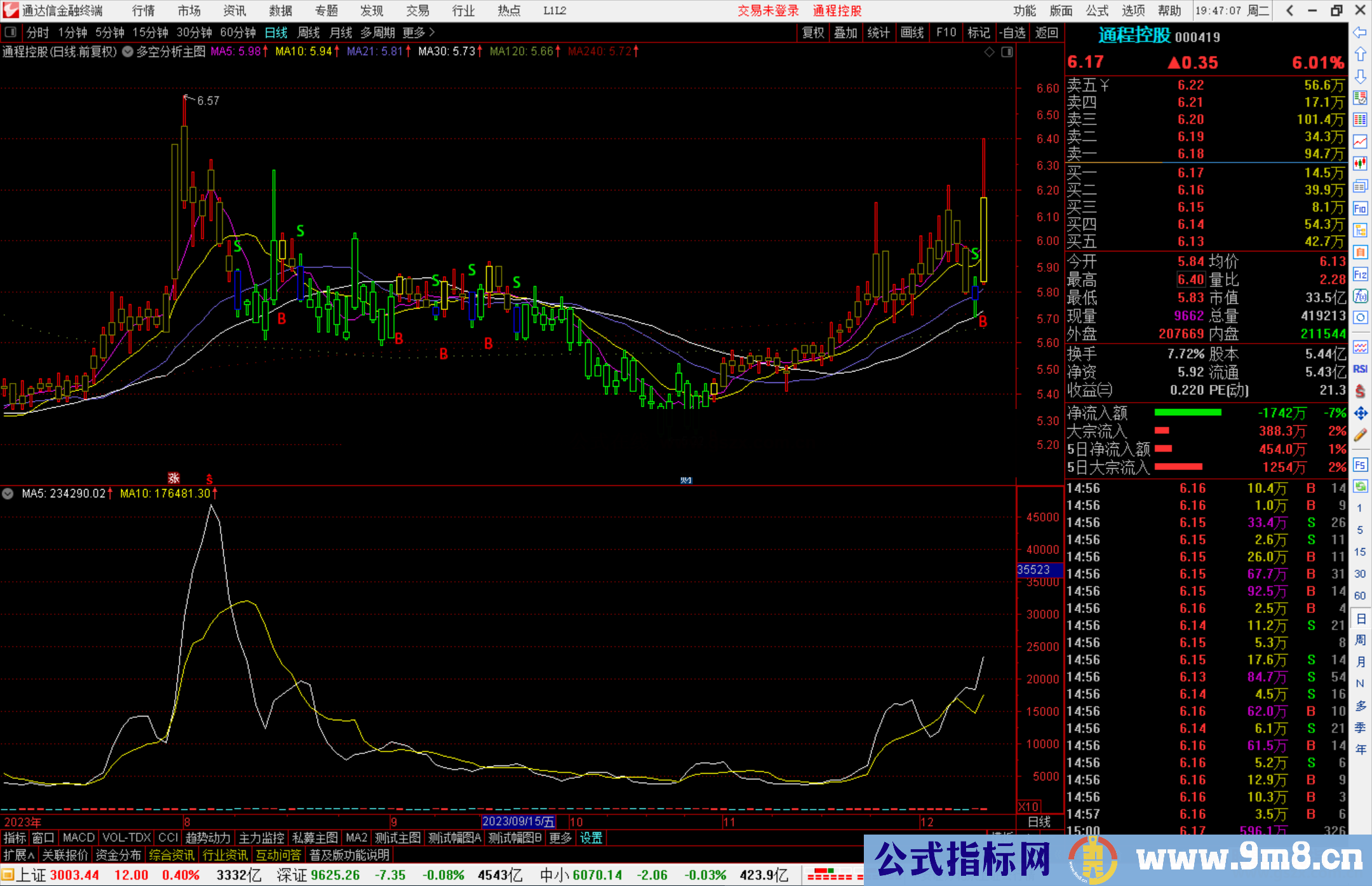The image size is (1372, 886).
Task: Toggle the panel icon left of 分时 tab
Action: [11, 32]
